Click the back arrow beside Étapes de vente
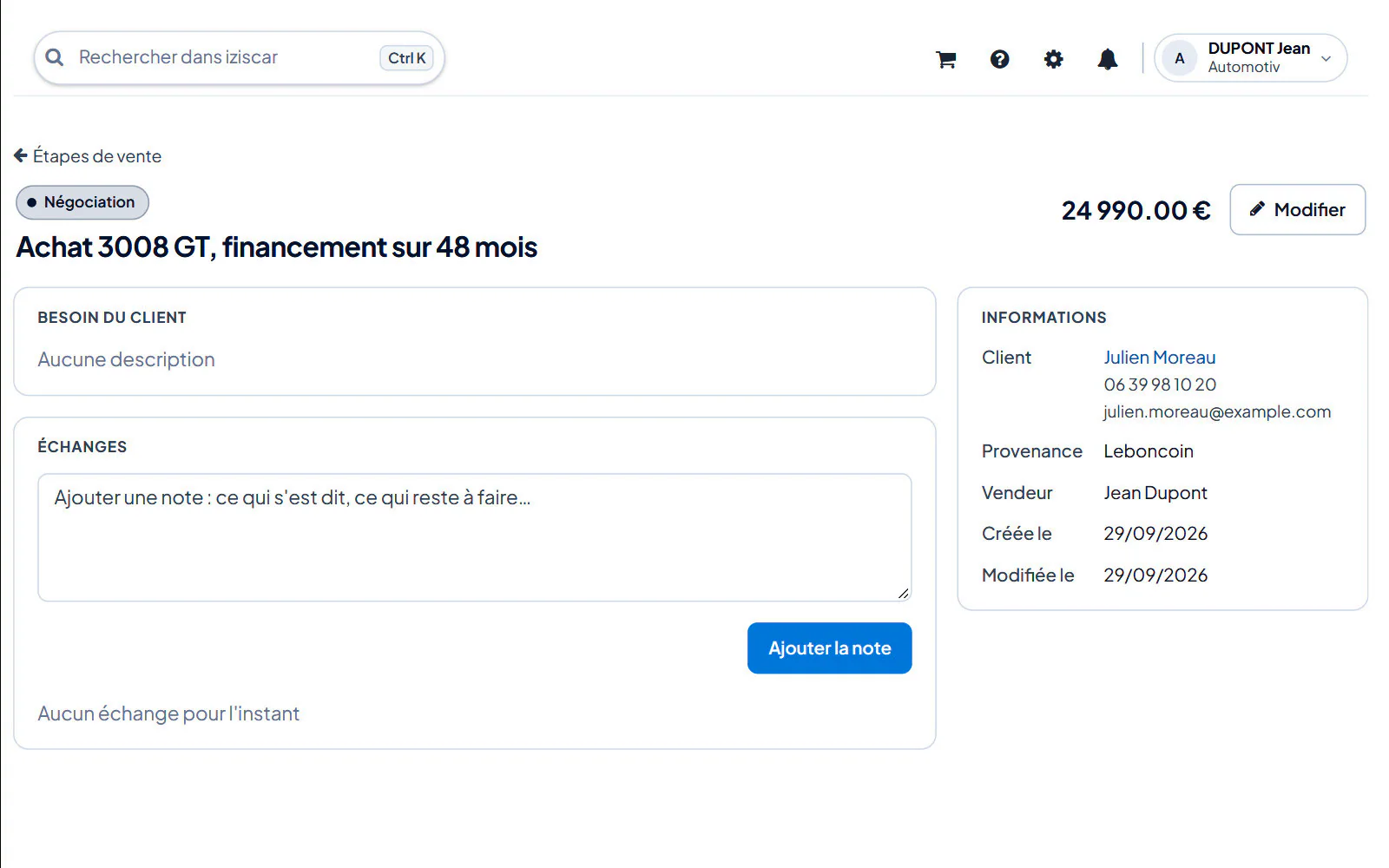The width and height of the screenshot is (1389, 868). tap(21, 155)
